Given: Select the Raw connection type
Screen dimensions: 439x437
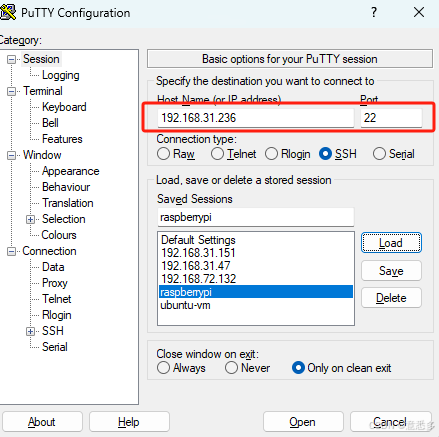Looking at the screenshot, I should tap(163, 154).
